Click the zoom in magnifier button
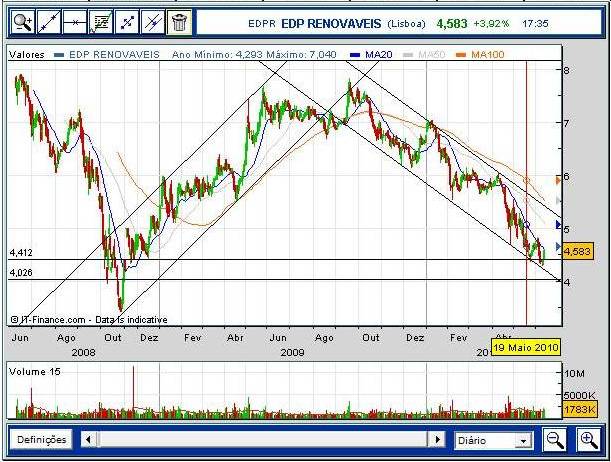Image resolution: width=611 pixels, height=462 pixels. [588, 440]
